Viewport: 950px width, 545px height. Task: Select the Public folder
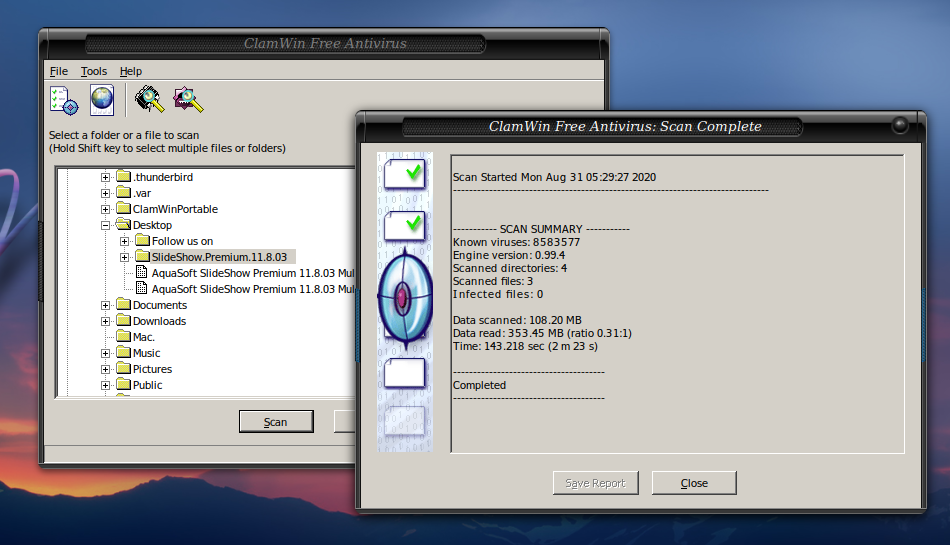tap(147, 385)
